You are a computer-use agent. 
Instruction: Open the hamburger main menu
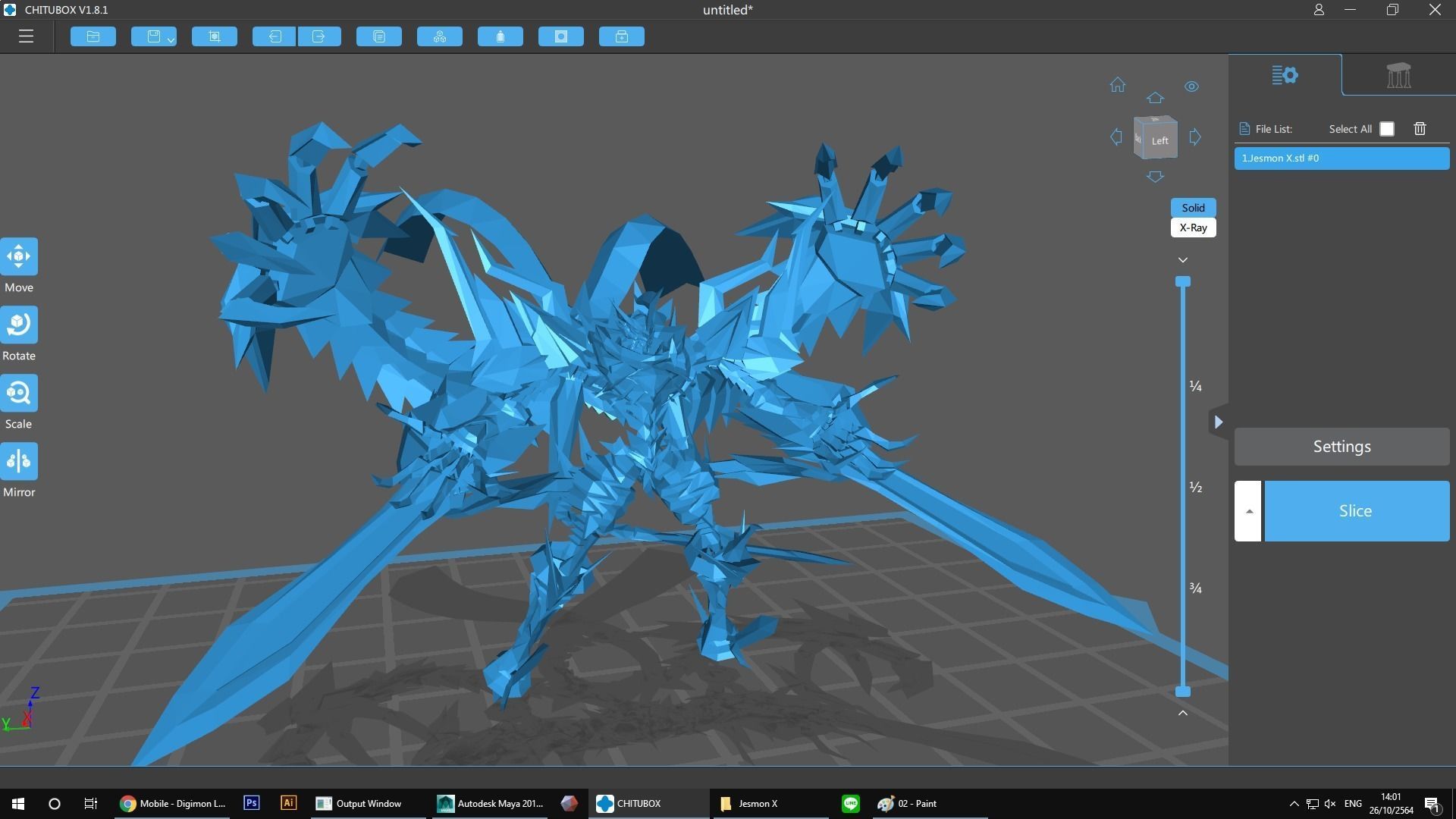tap(26, 36)
